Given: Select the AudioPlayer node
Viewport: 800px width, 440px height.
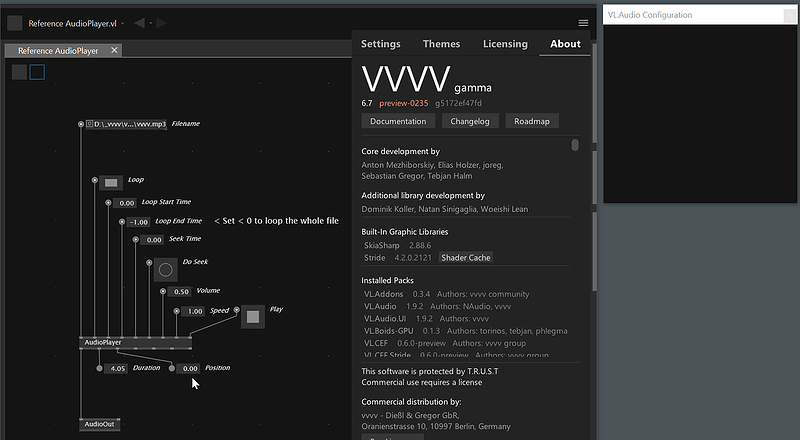Looking at the screenshot, I should click(136, 343).
